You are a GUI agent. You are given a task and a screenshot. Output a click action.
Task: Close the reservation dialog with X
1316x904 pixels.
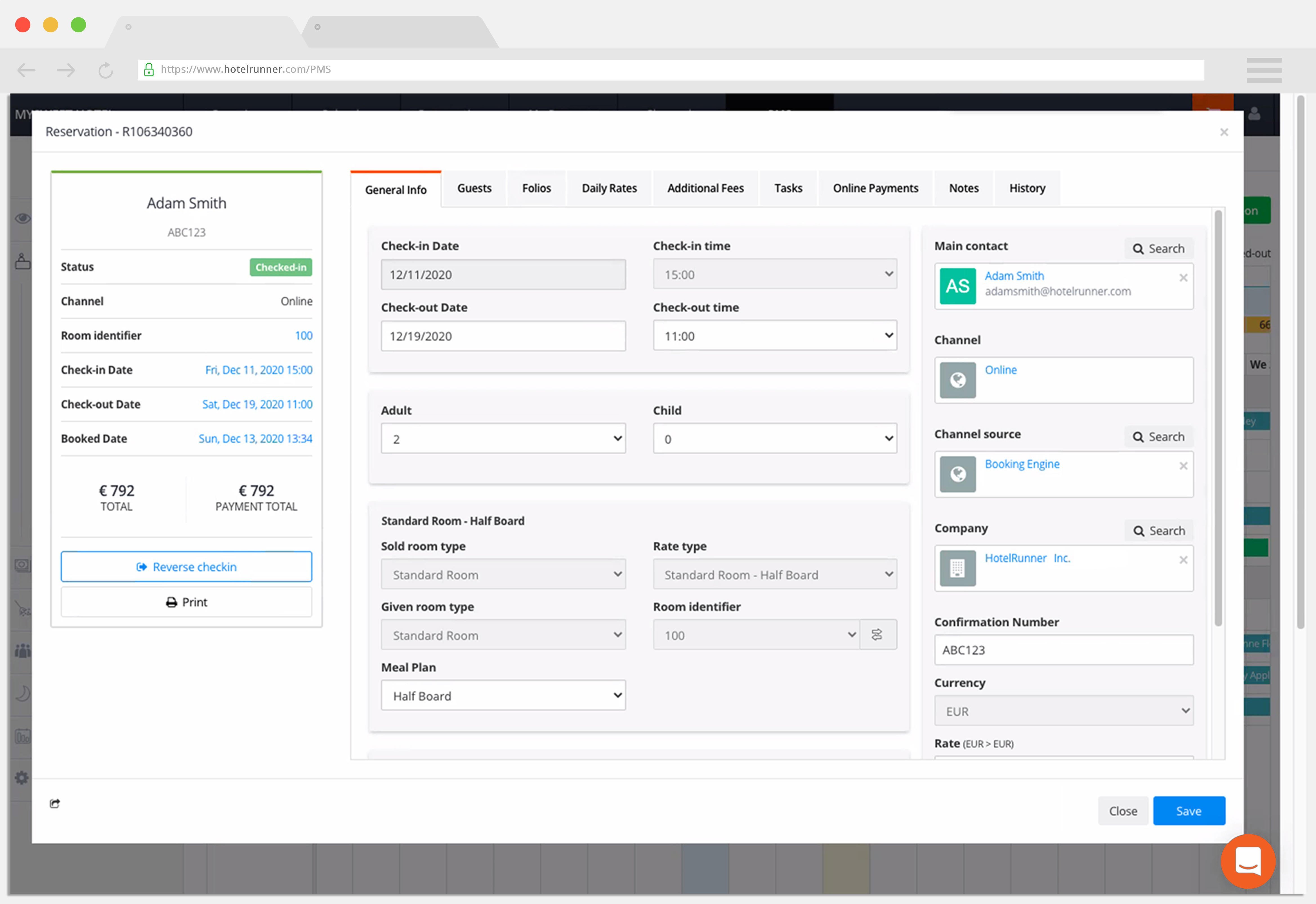tap(1224, 132)
